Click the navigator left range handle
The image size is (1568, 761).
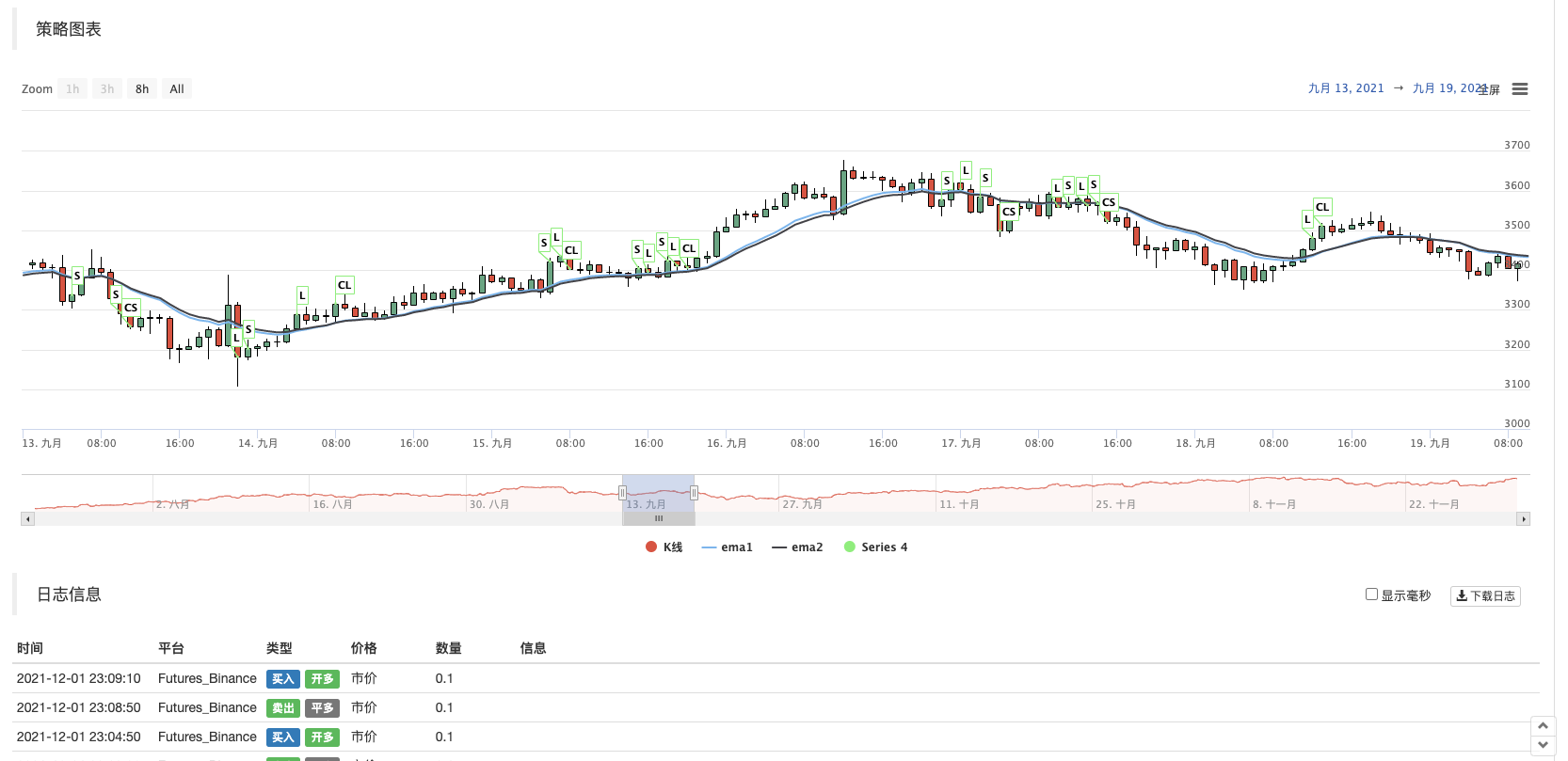pos(622,493)
